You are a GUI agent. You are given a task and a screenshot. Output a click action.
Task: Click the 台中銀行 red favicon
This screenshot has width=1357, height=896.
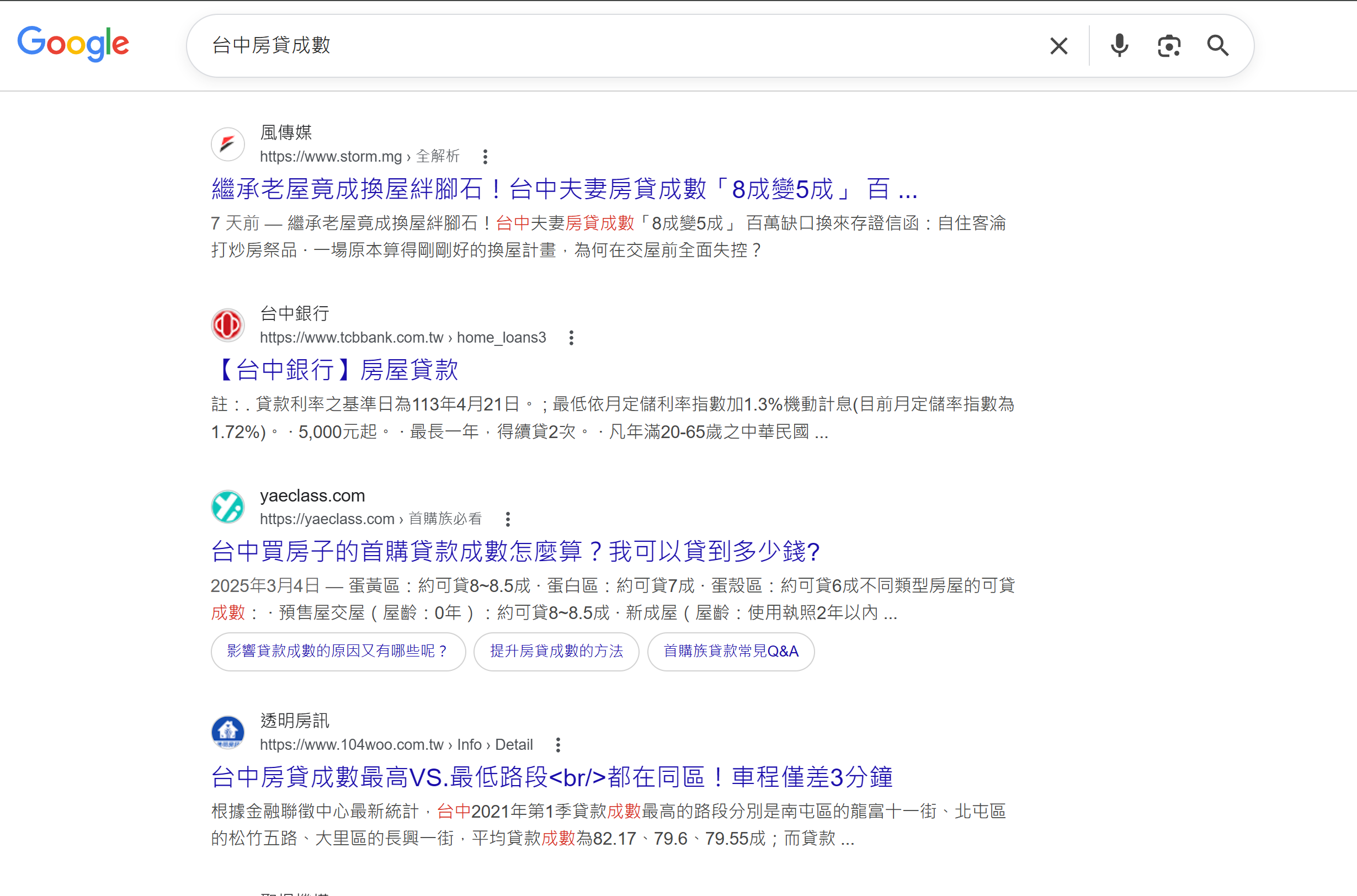click(x=227, y=325)
